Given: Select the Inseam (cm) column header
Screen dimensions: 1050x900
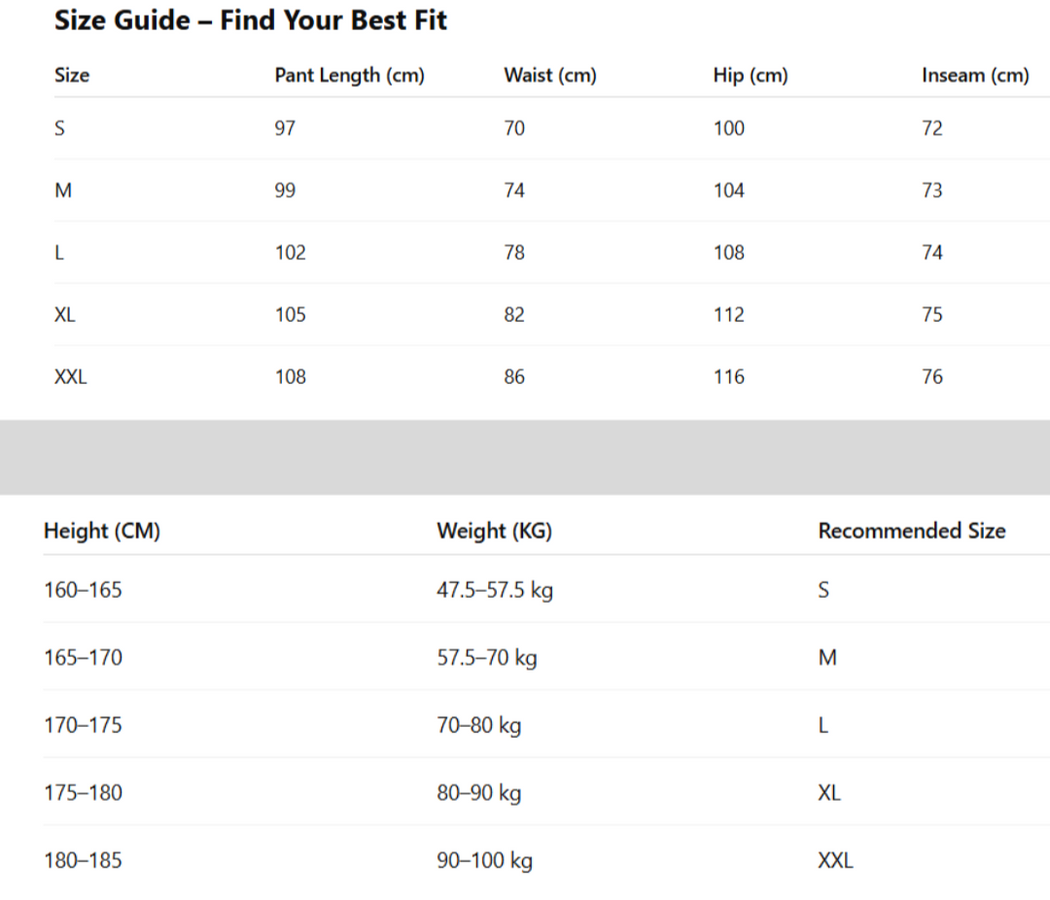Looking at the screenshot, I should click(975, 75).
